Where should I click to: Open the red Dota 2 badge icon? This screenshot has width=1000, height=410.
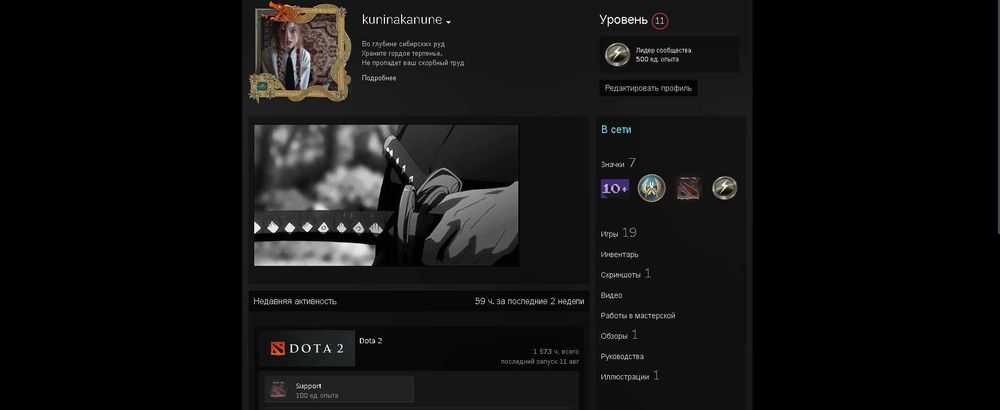[688, 188]
